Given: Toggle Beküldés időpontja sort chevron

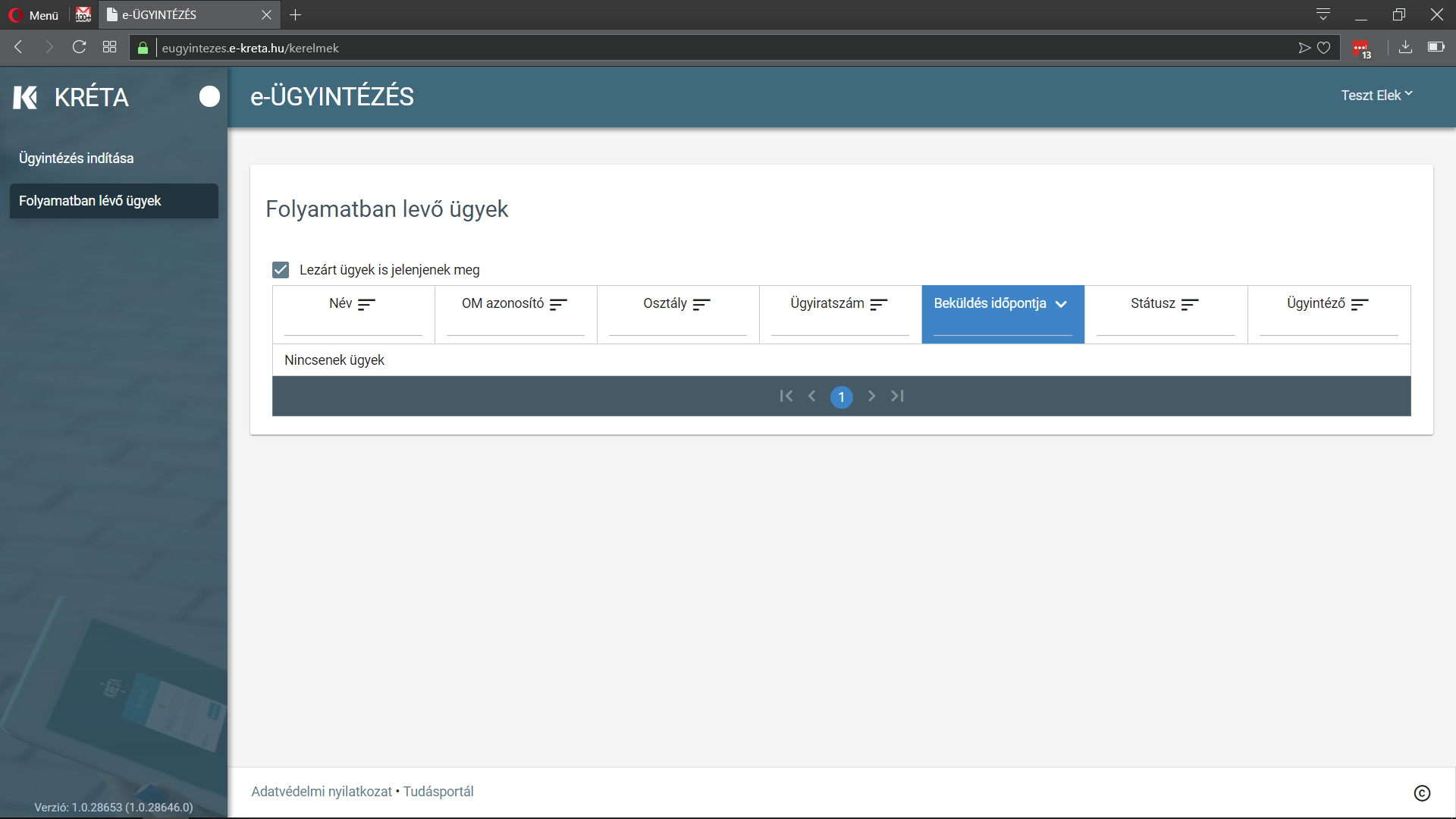Looking at the screenshot, I should (1061, 304).
